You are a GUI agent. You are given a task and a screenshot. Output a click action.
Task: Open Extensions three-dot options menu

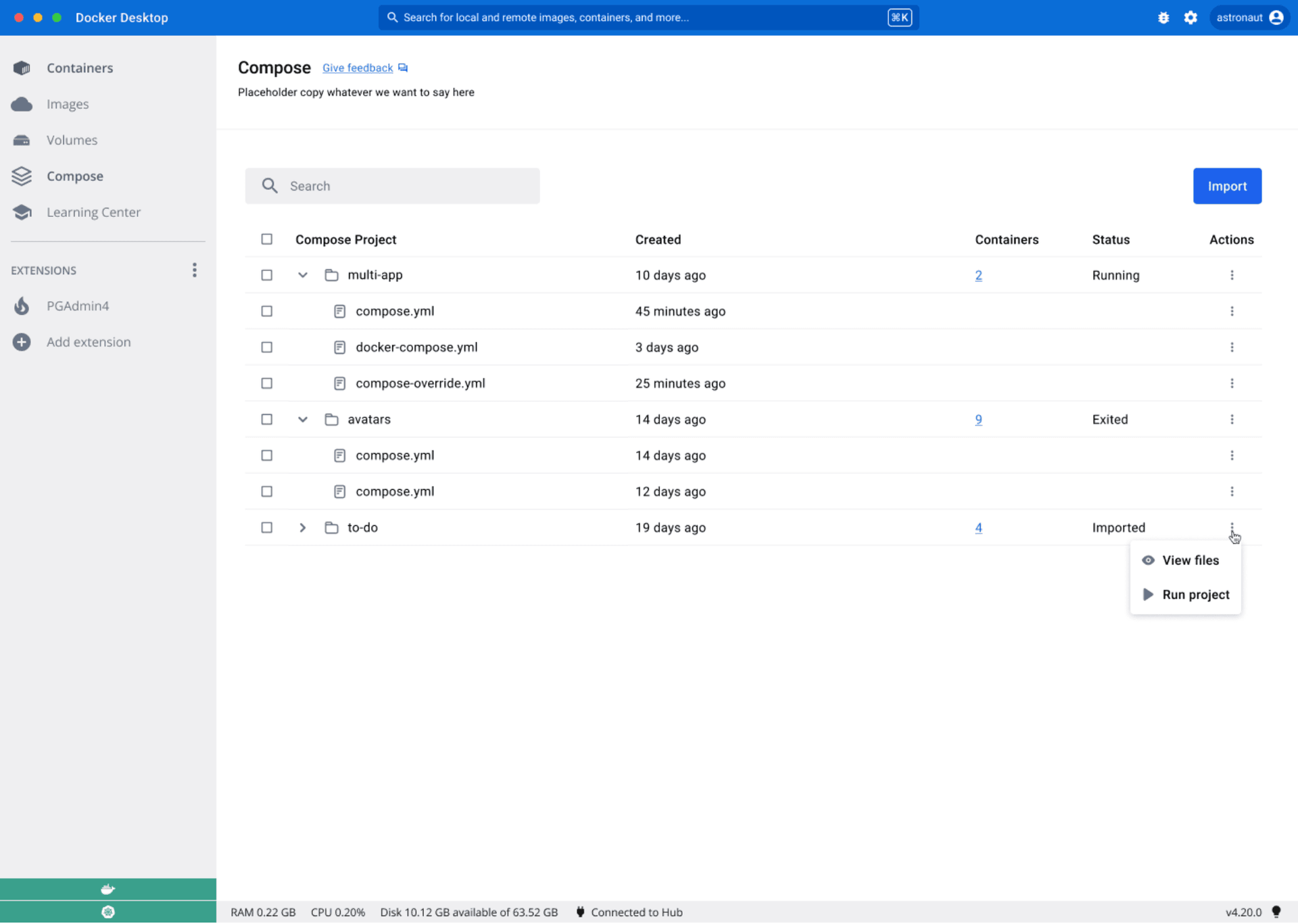194,270
